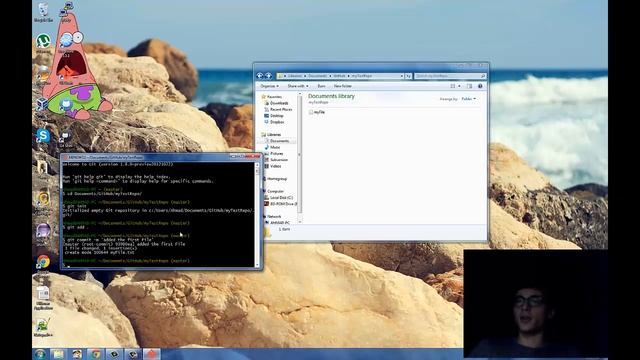The width and height of the screenshot is (640, 360).
Task: Open the Arrange by Folder dropdown
Action: click(469, 99)
